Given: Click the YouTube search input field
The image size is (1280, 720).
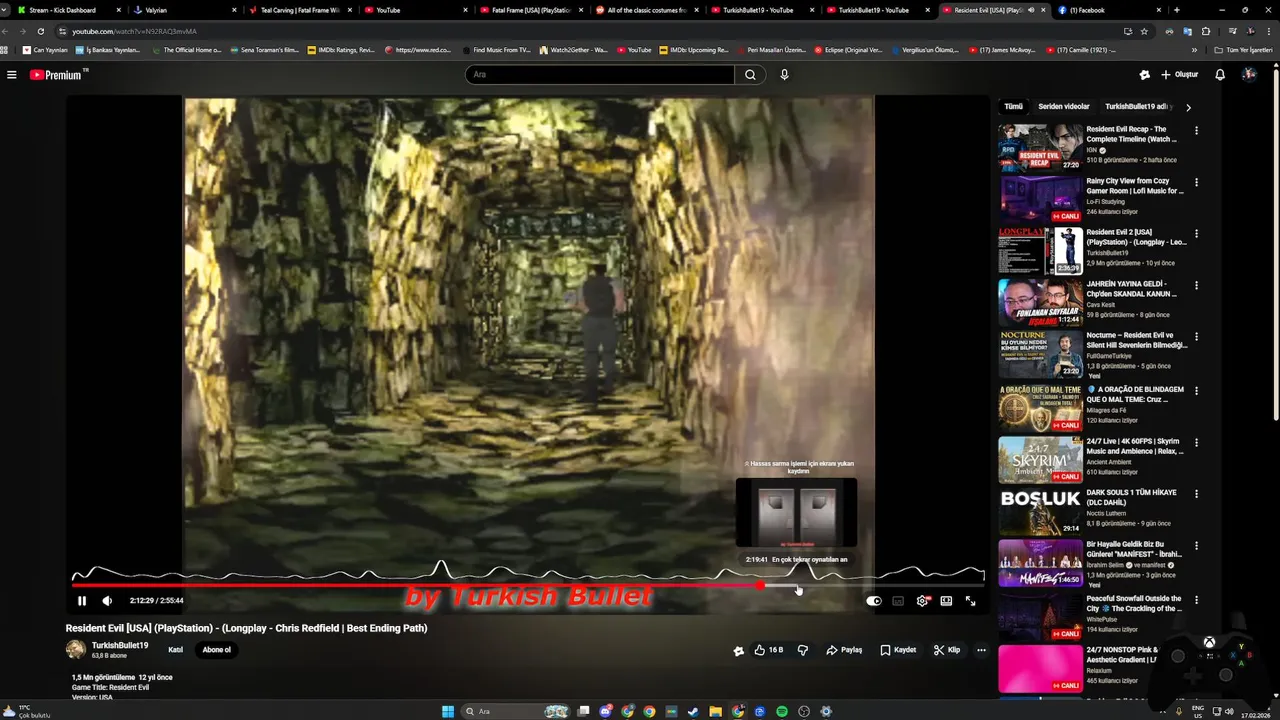Looking at the screenshot, I should coord(599,75).
